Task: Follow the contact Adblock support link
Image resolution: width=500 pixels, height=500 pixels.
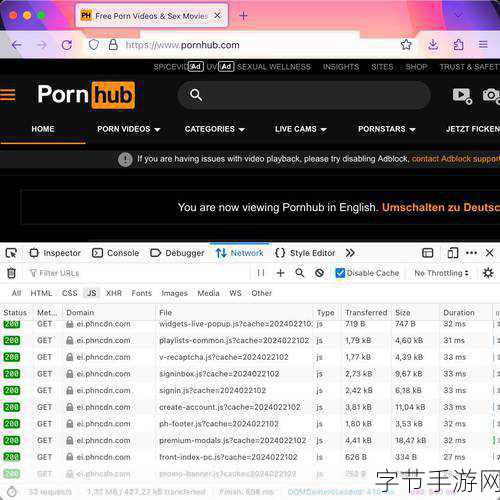Action: click(x=456, y=159)
